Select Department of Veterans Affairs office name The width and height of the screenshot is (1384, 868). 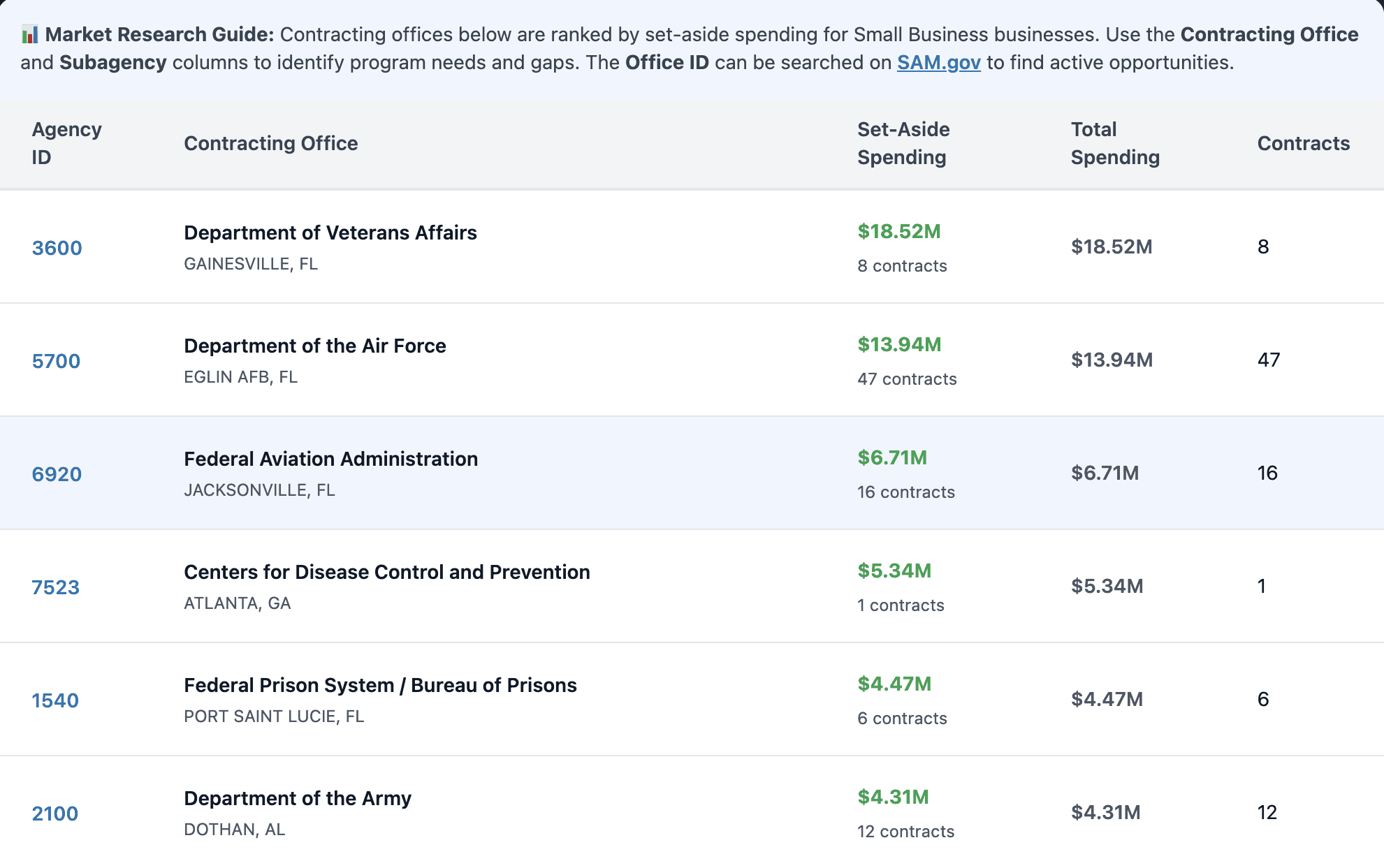tap(330, 233)
